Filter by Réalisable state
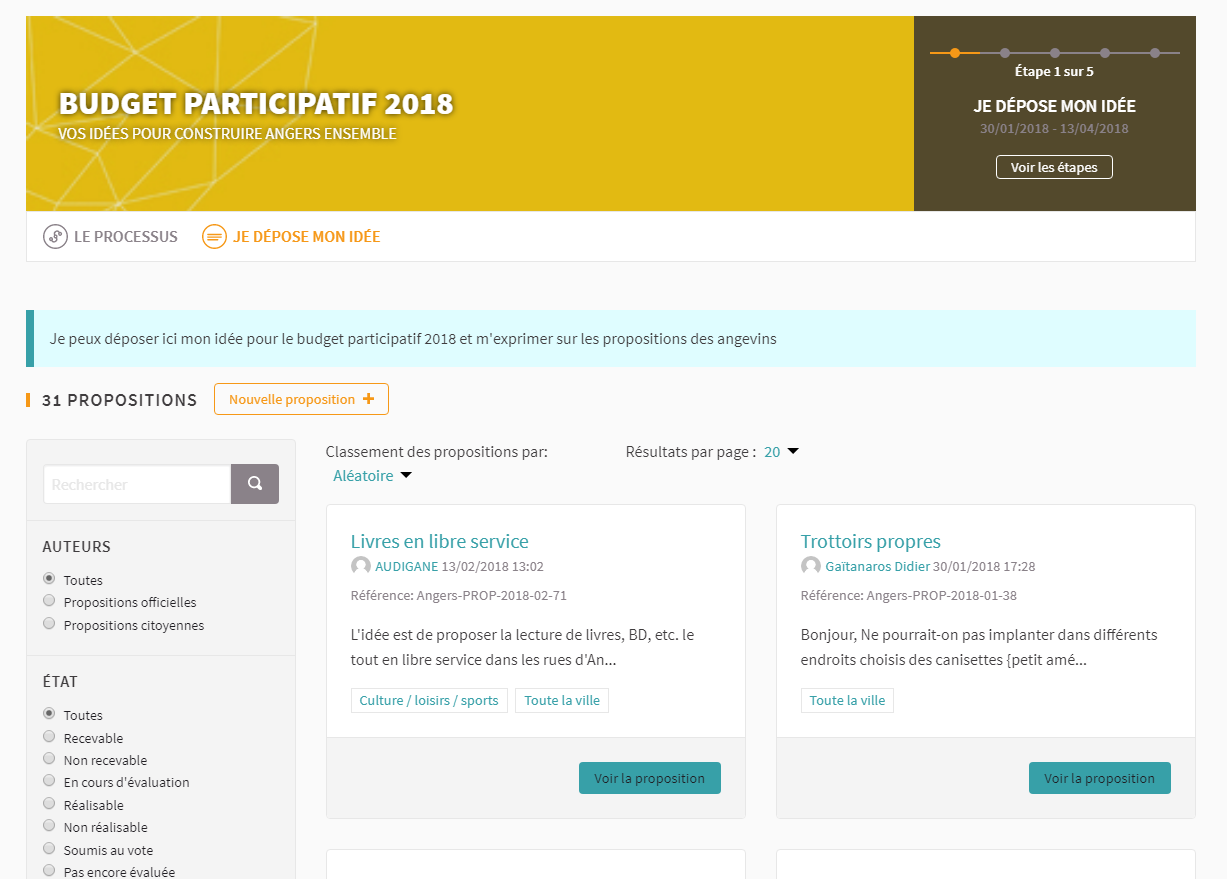Viewport: 1227px width, 879px height. tap(49, 804)
